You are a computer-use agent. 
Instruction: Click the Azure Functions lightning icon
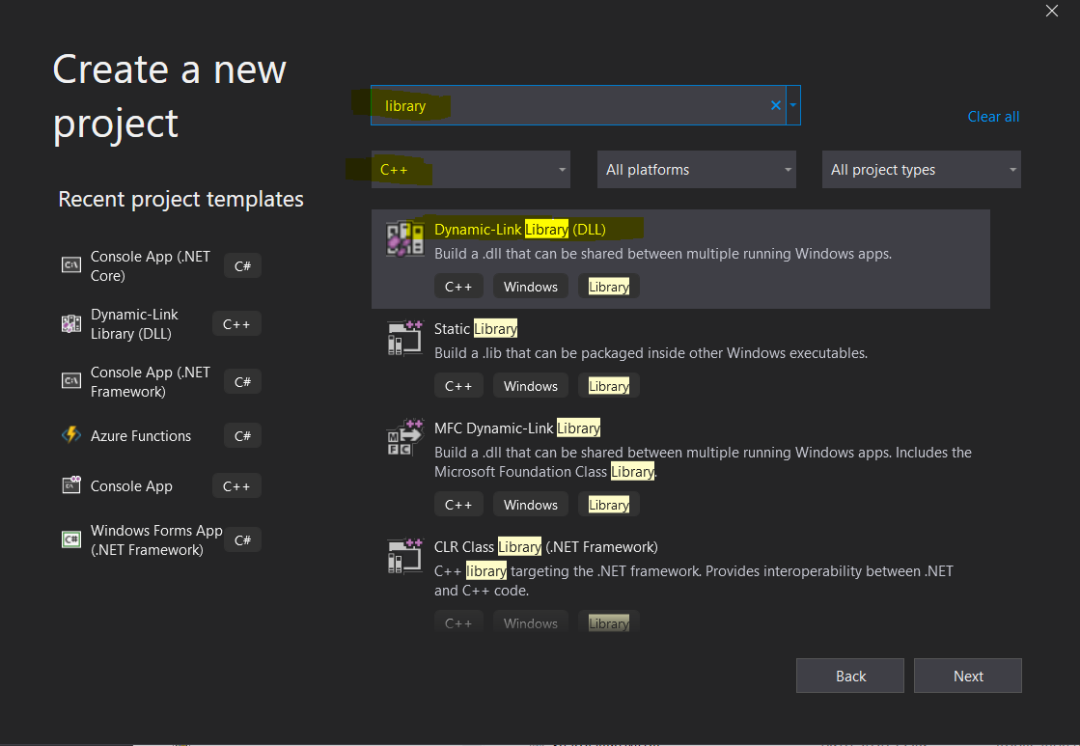(x=71, y=435)
